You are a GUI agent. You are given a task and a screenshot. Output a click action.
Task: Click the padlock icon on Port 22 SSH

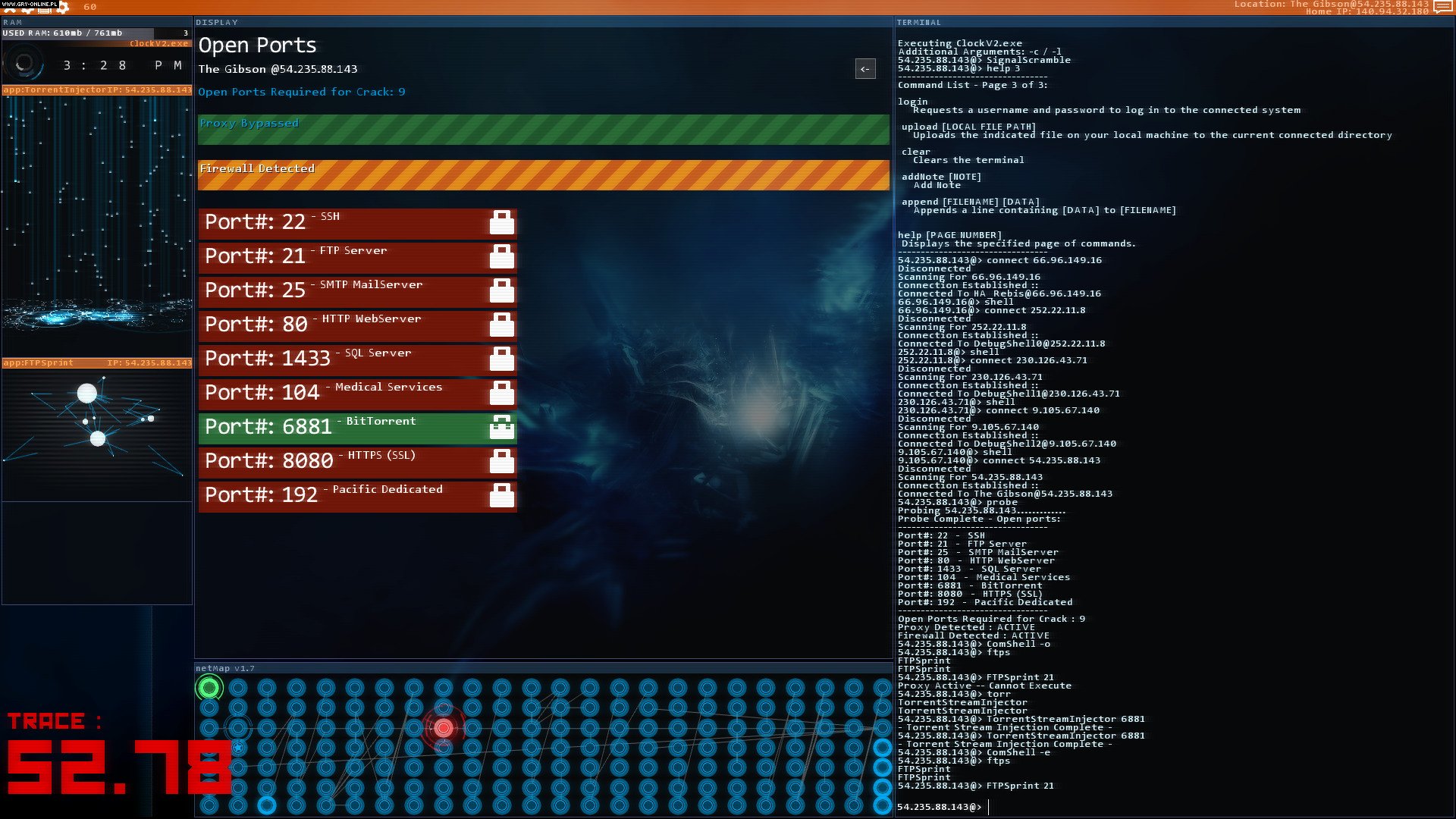501,221
